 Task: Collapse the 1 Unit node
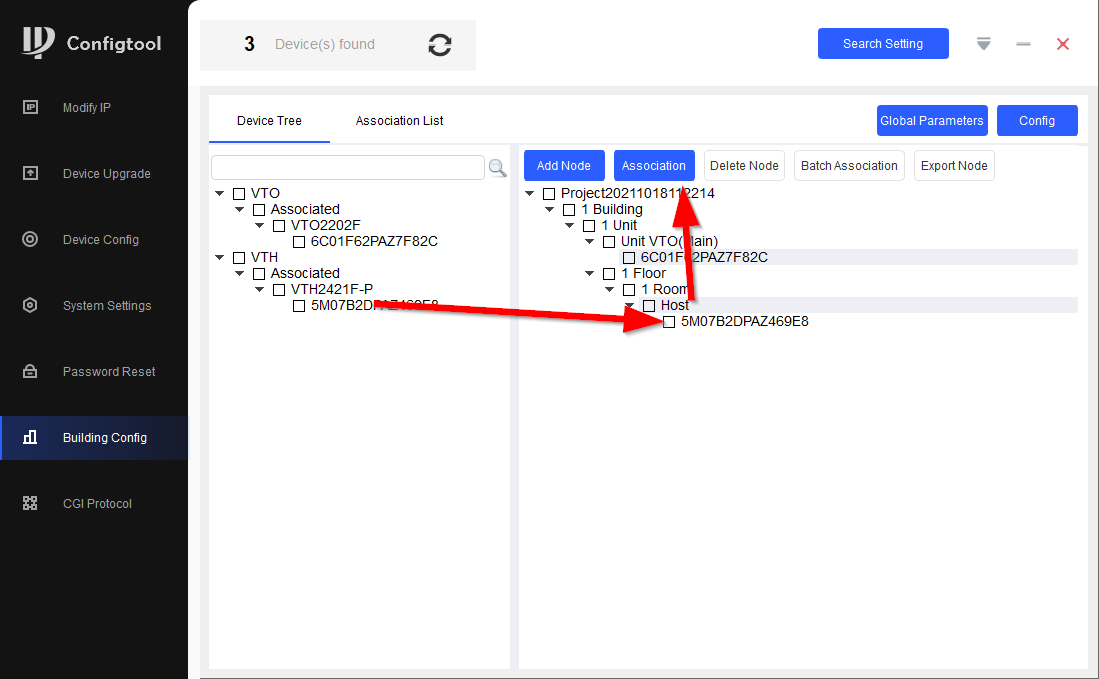coord(570,225)
